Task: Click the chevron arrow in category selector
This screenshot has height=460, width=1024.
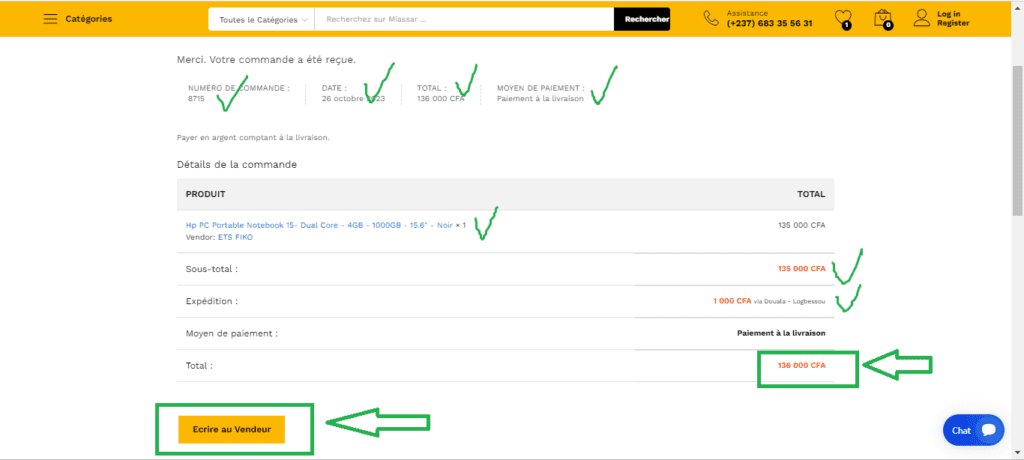Action: 304,20
